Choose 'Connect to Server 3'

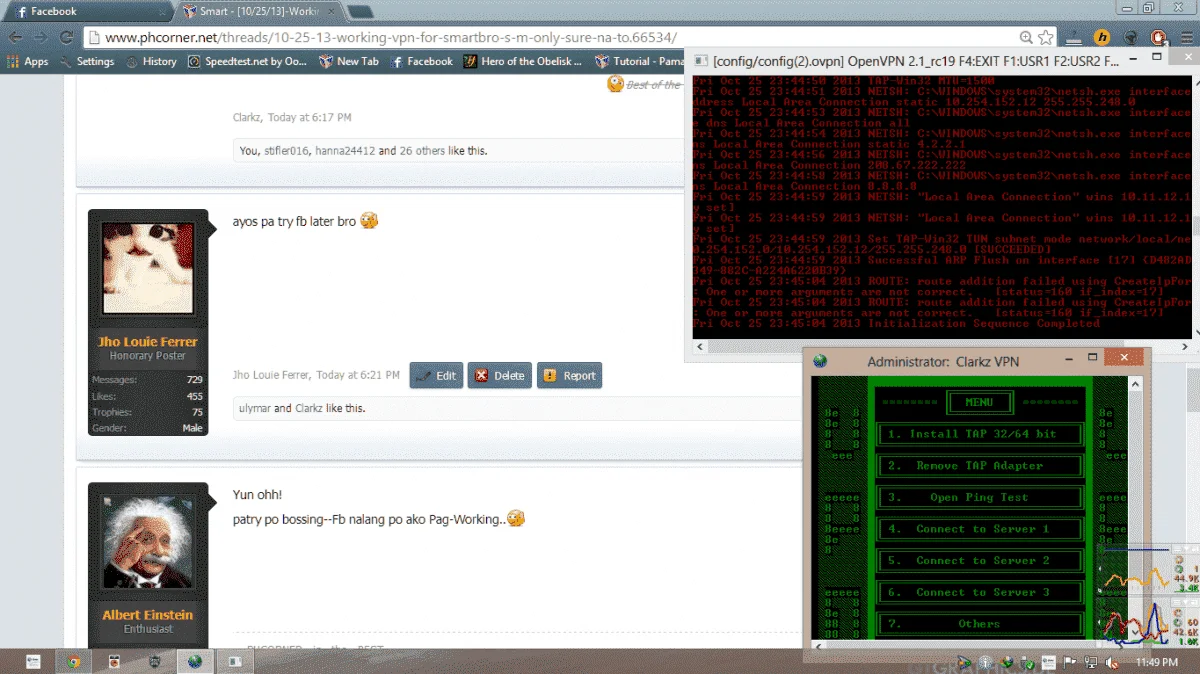(980, 593)
